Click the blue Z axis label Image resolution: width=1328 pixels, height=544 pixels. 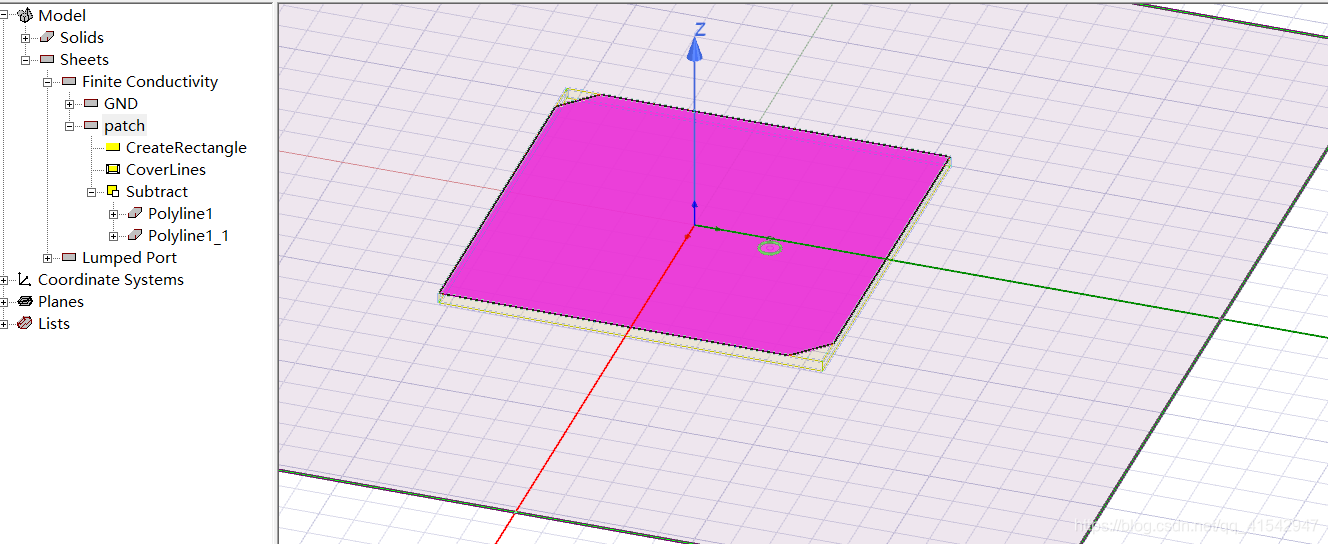pos(700,30)
